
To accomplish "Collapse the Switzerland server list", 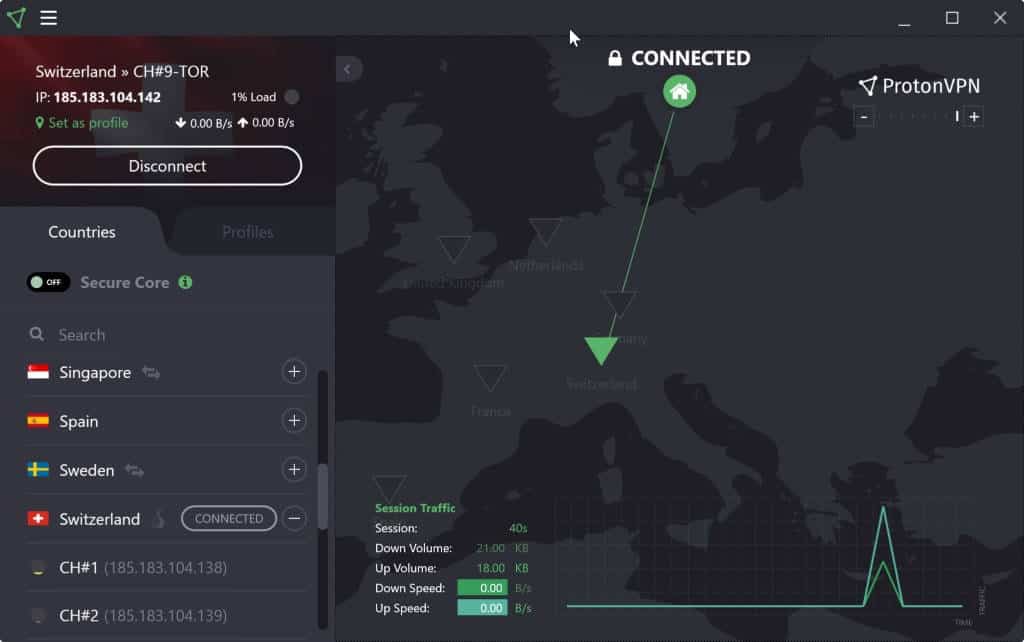I will [294, 518].
